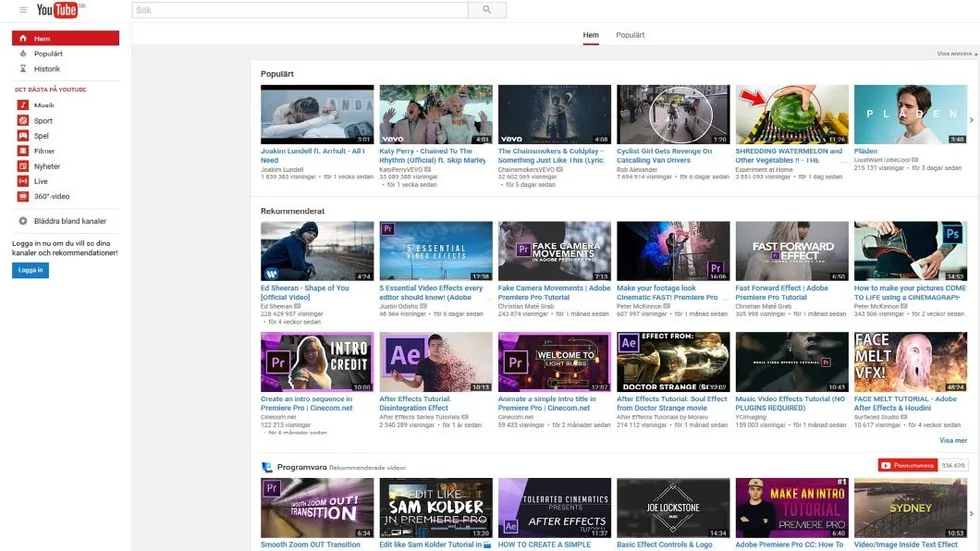The height and width of the screenshot is (551, 980).
Task: Open Ed Sheeran Shape of You thumbnail
Action: pos(317,251)
